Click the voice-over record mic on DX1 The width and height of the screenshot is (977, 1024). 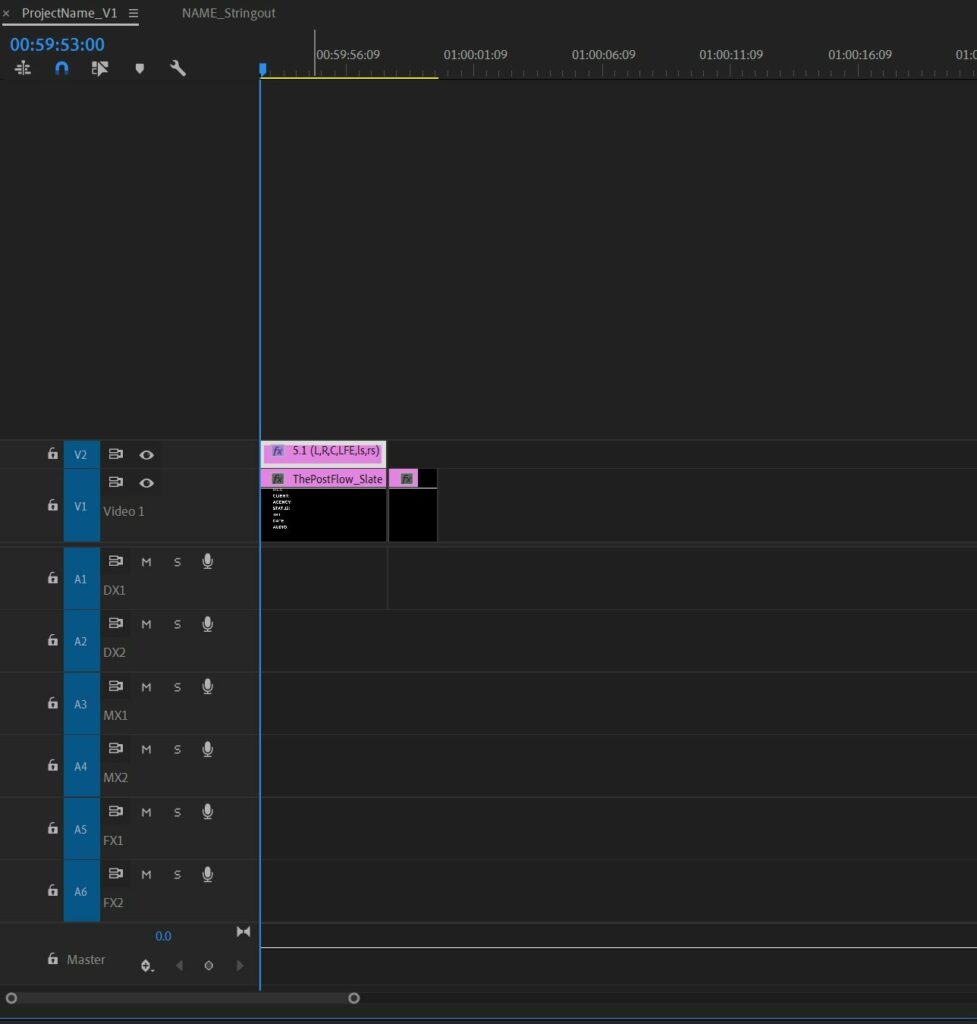pyautogui.click(x=207, y=561)
